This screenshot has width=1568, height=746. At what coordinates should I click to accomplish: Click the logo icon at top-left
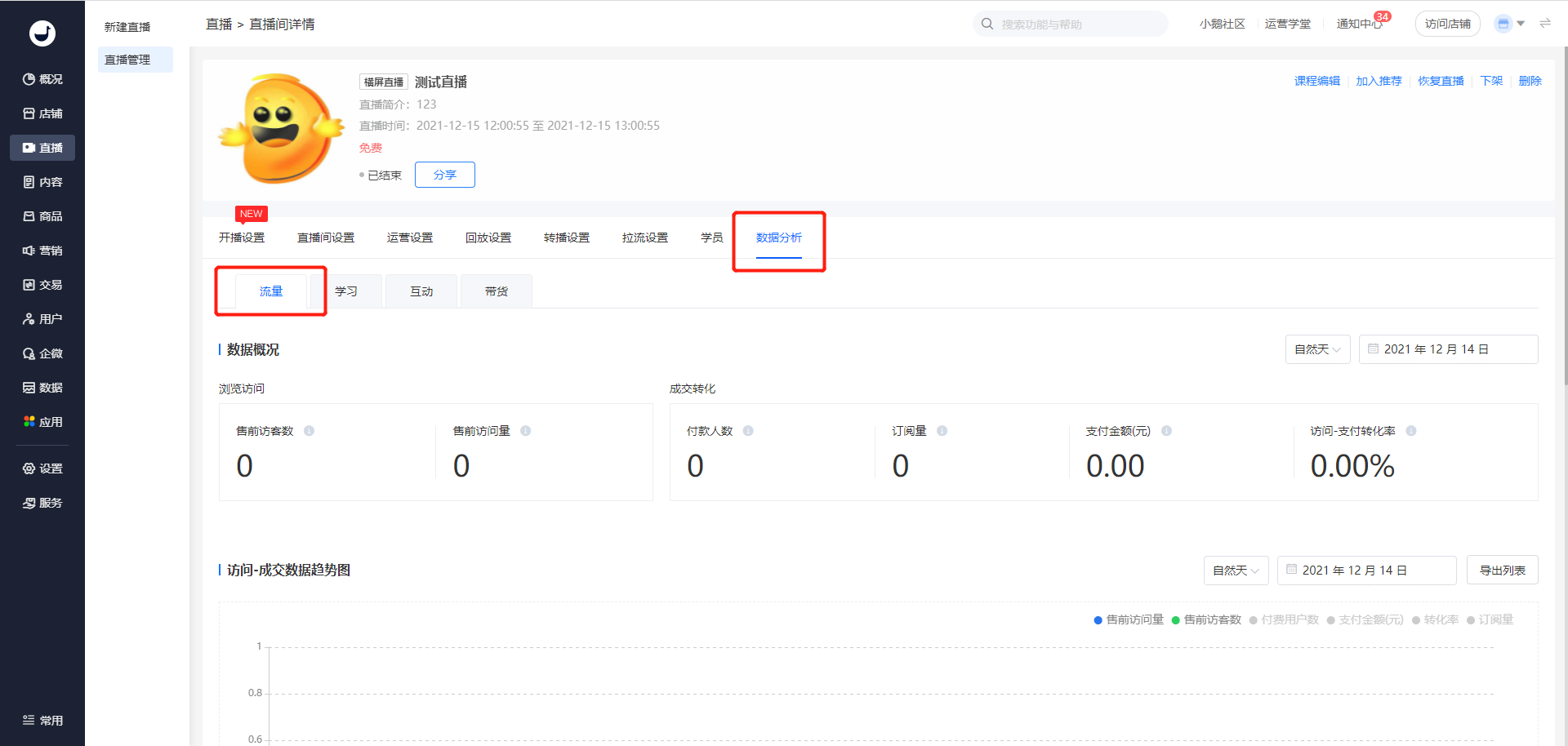coord(42,33)
